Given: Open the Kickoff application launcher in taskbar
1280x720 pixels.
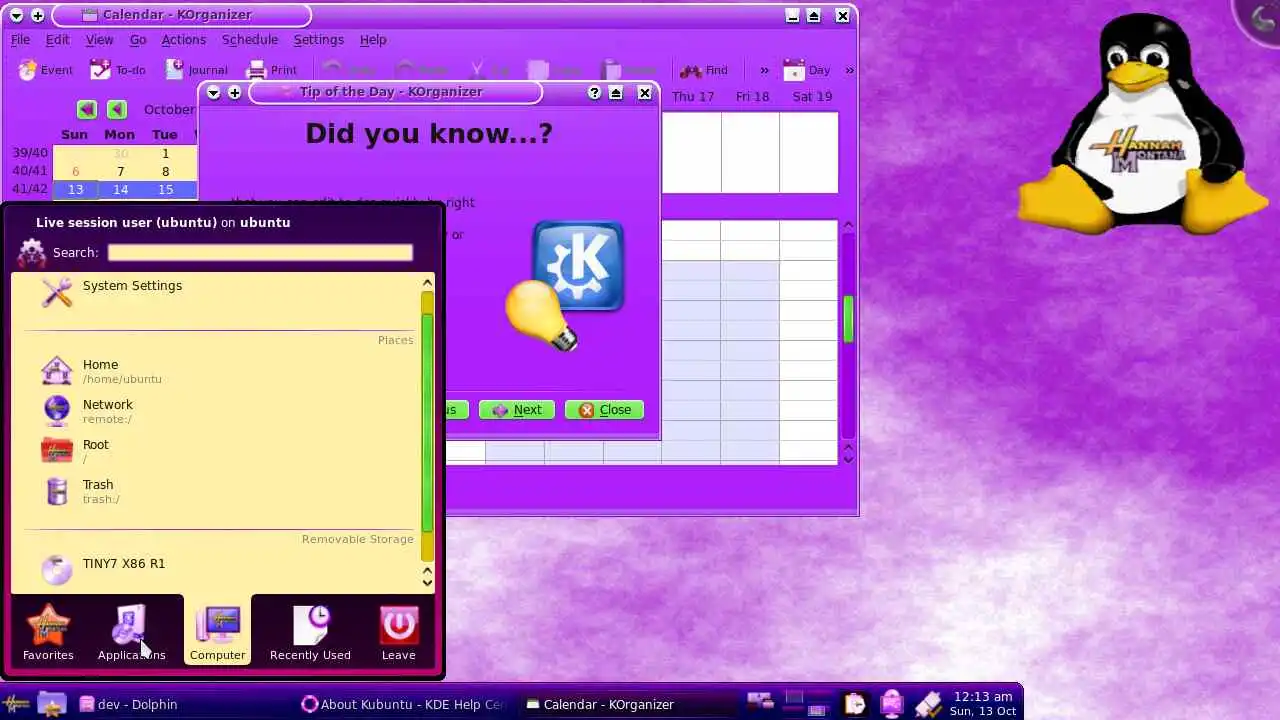Looking at the screenshot, I should point(16,704).
